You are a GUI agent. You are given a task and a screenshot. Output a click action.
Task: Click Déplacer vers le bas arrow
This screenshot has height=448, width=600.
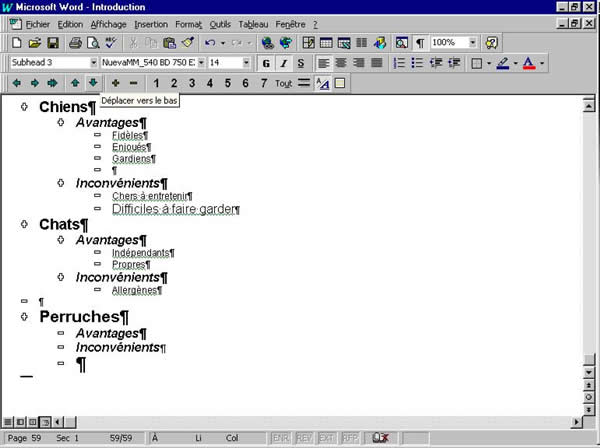click(x=93, y=83)
